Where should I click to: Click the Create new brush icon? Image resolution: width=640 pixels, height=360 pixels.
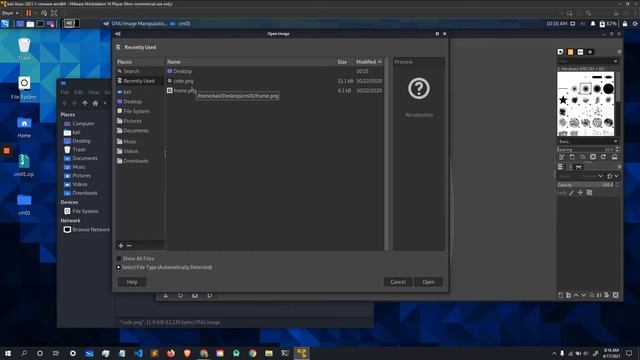pyautogui.click(x=572, y=157)
